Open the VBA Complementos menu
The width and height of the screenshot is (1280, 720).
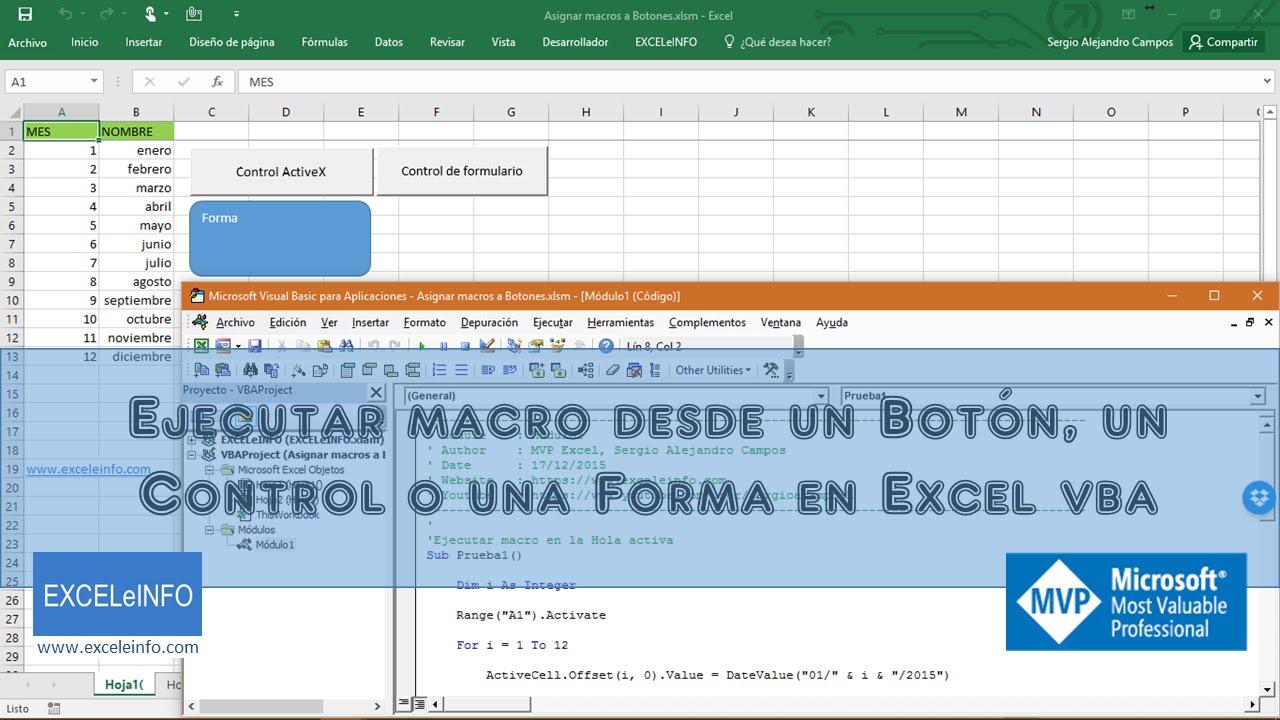point(707,322)
